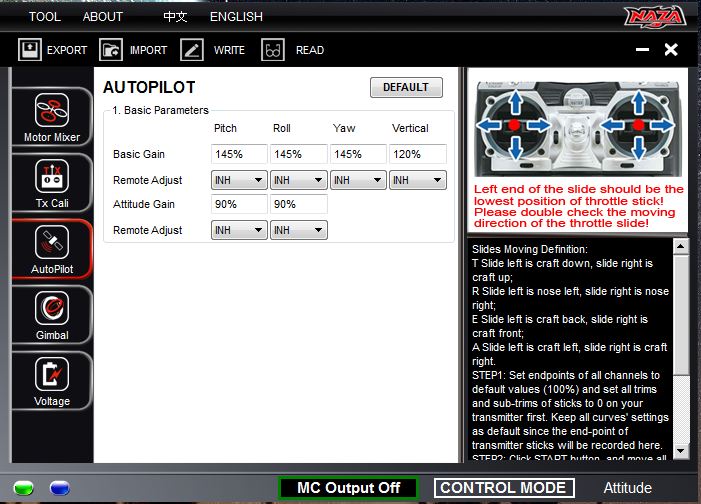Open the Tx Cali panel
This screenshot has height=504, width=701.
(x=51, y=183)
